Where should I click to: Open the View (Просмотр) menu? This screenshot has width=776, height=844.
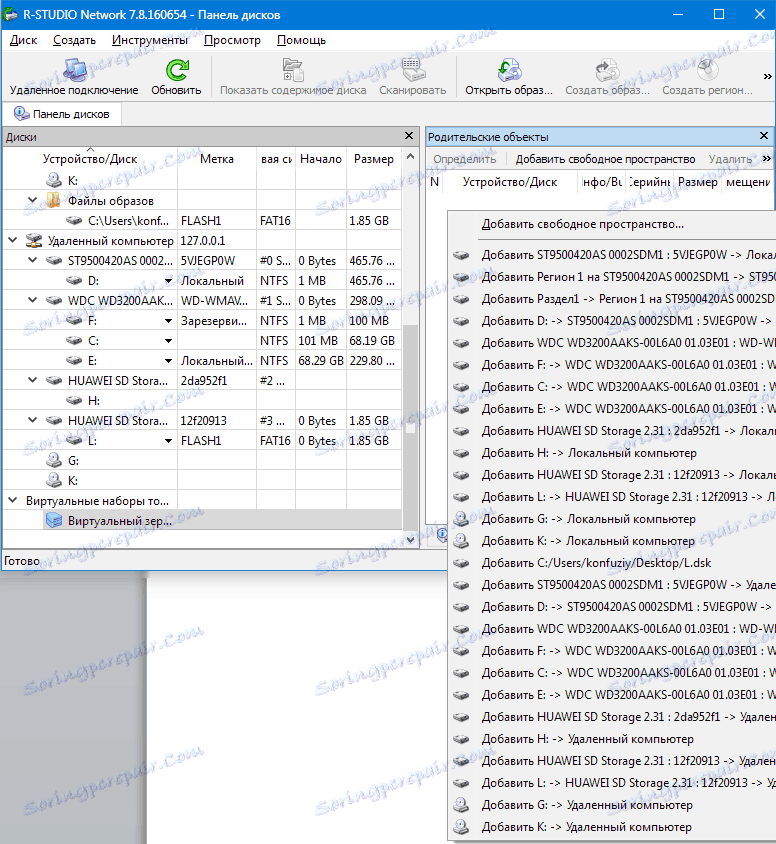(x=232, y=40)
